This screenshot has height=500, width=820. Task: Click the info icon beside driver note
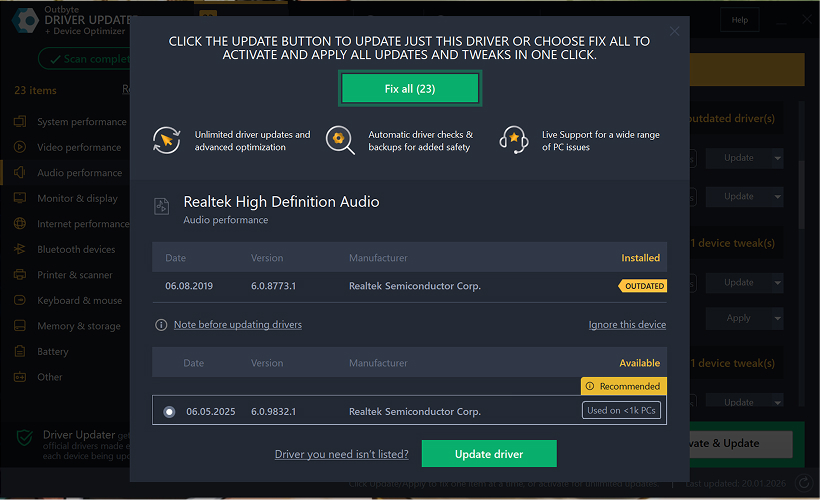point(161,325)
